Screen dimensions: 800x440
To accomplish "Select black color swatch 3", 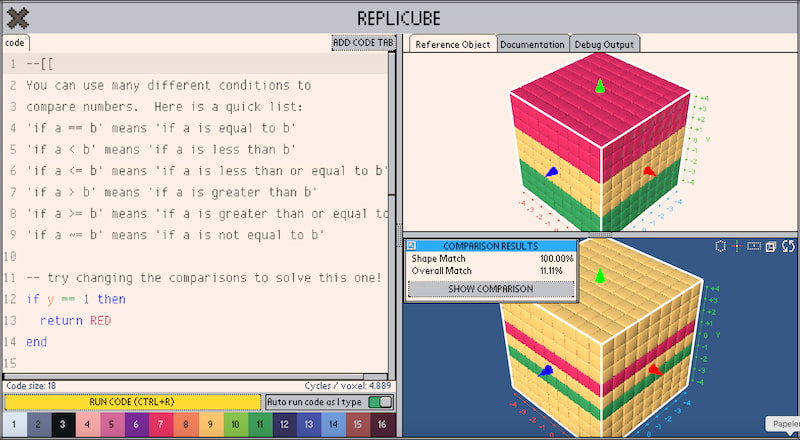I will point(63,425).
